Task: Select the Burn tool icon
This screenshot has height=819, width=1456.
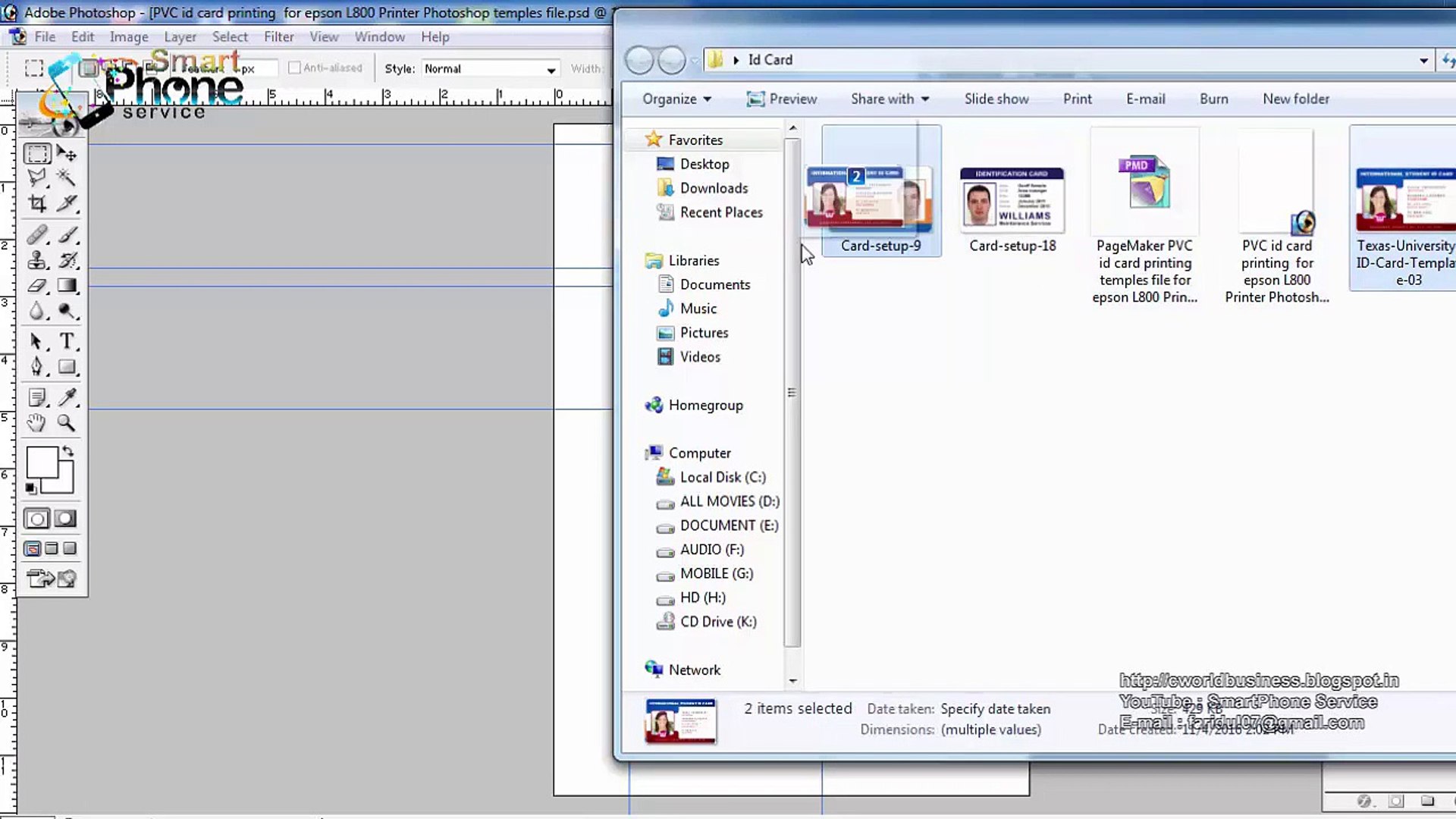Action: tap(68, 312)
